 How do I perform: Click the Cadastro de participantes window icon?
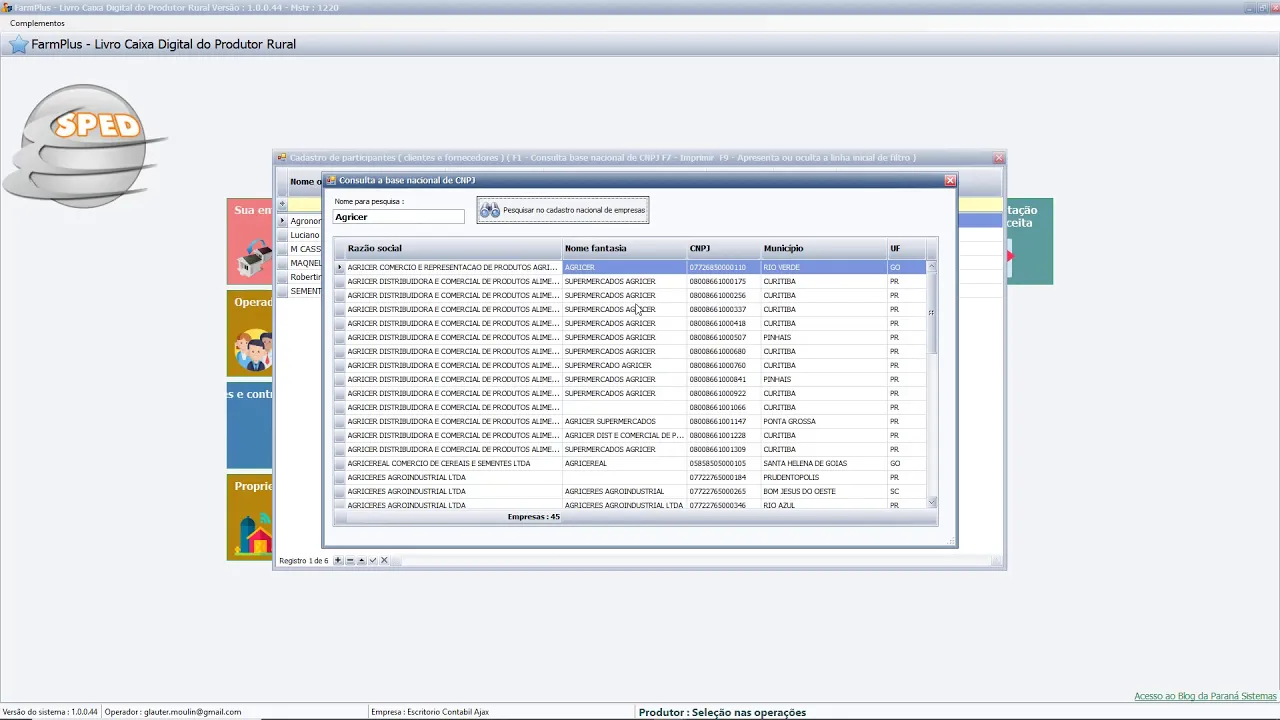[282, 157]
